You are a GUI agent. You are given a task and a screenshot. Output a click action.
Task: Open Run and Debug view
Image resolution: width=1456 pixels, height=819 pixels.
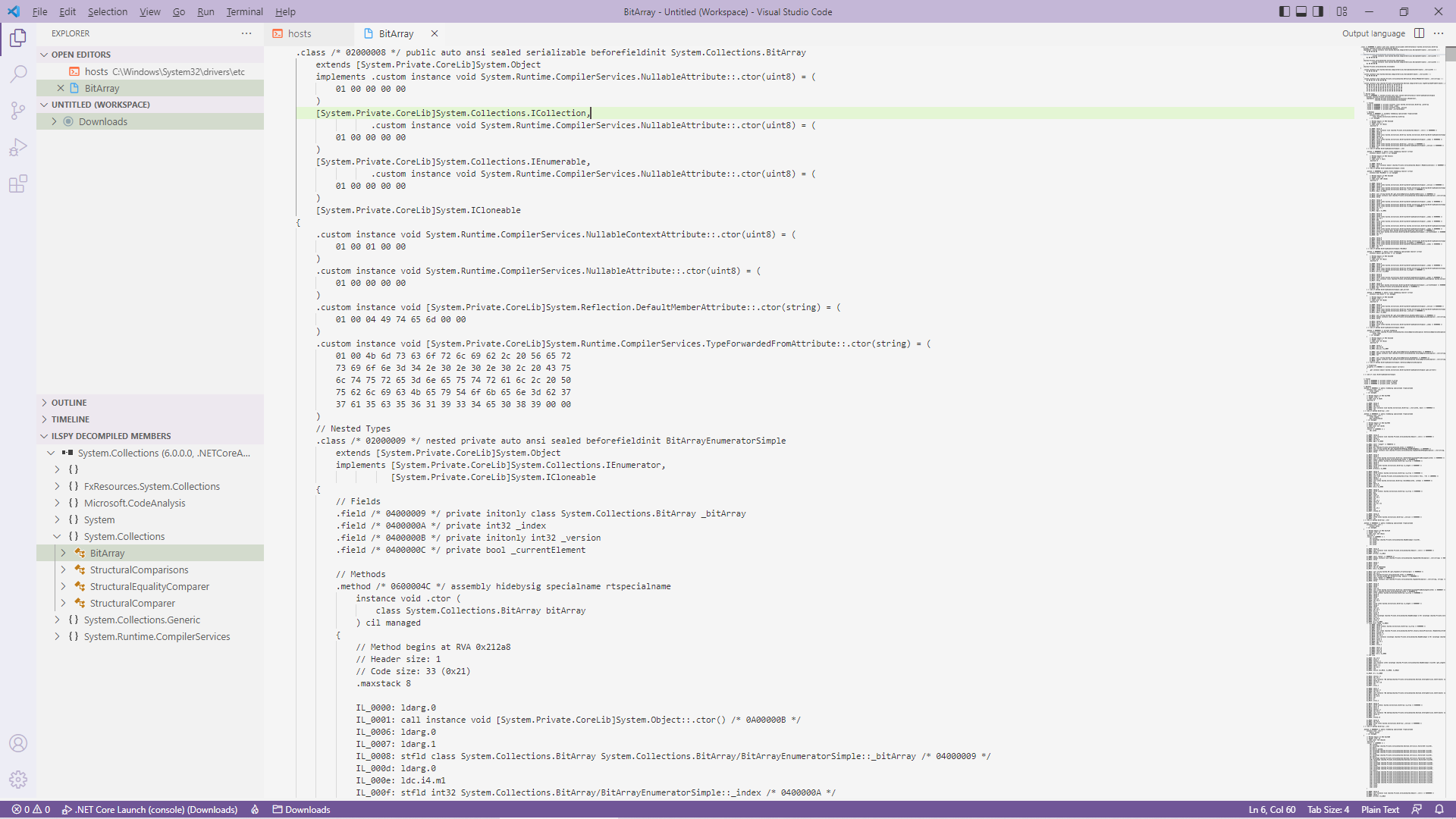[18, 147]
